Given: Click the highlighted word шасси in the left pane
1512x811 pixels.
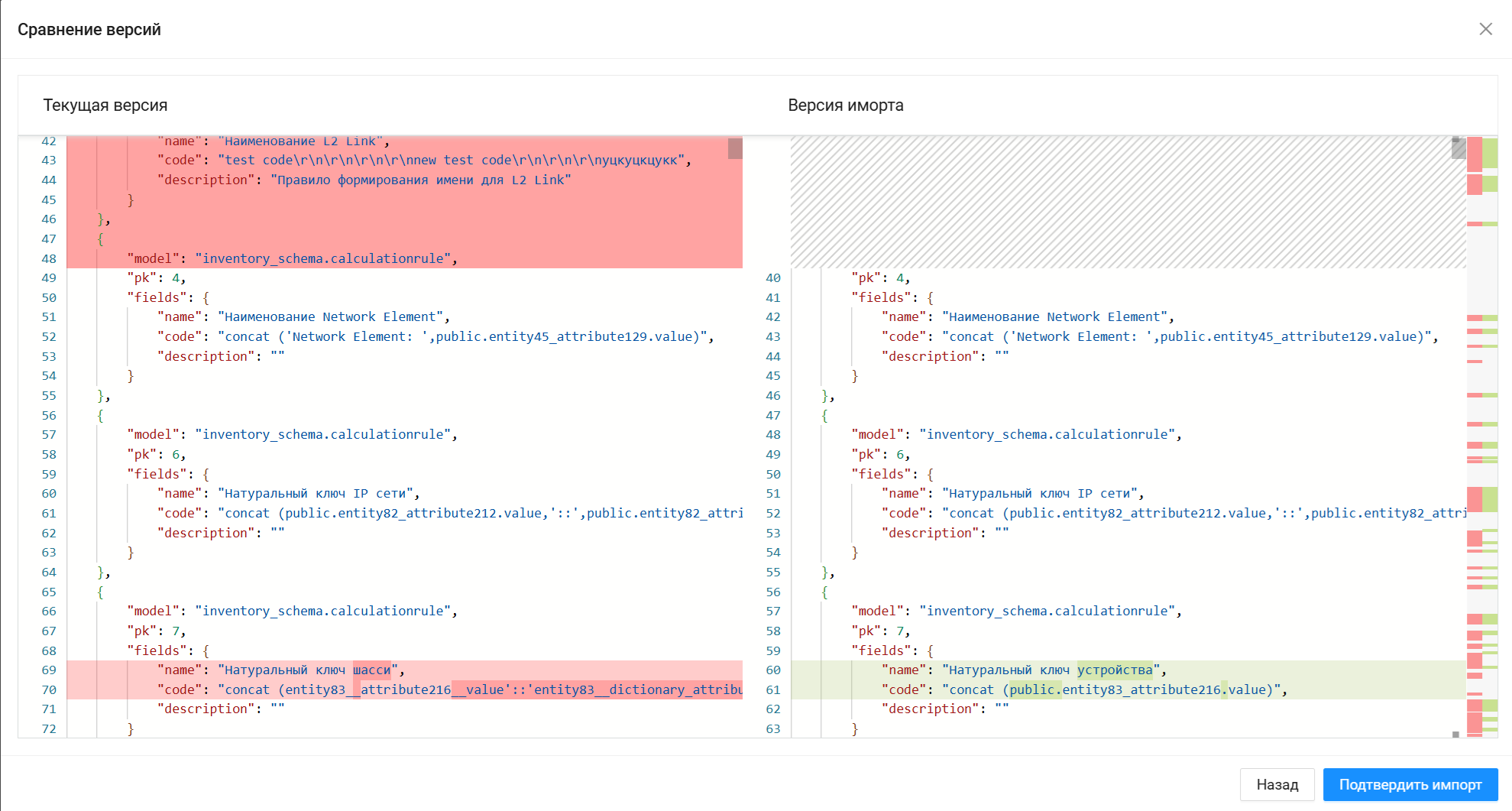Looking at the screenshot, I should coord(371,670).
